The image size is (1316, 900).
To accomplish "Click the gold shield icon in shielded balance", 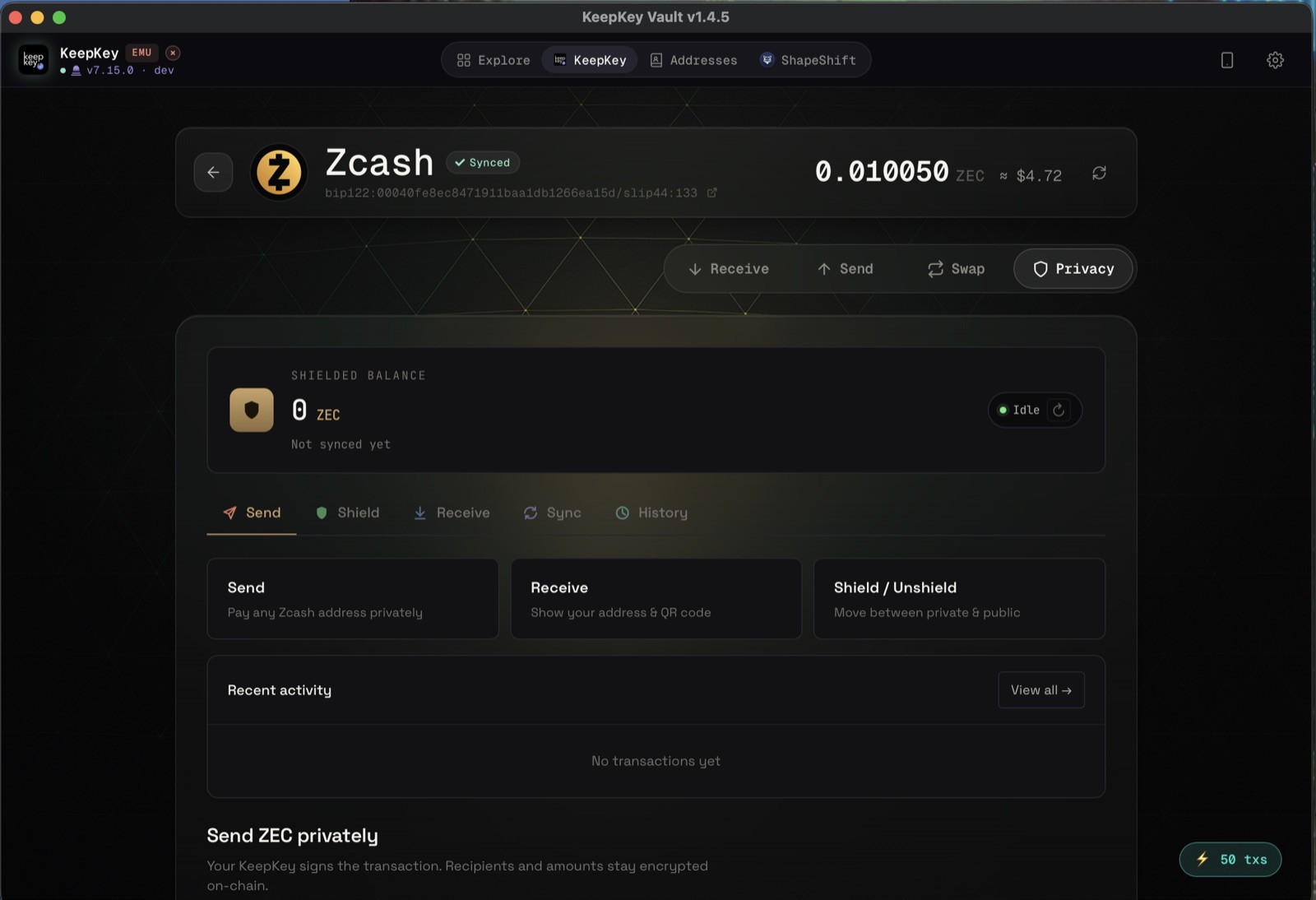I will [252, 410].
